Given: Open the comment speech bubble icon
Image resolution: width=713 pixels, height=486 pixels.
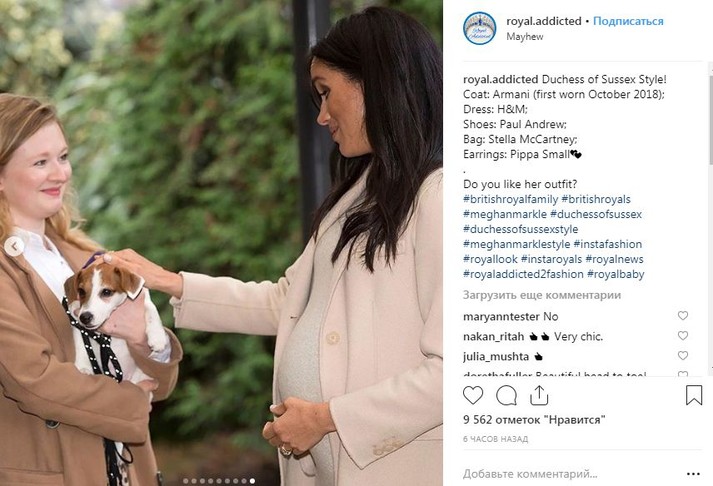Looking at the screenshot, I should (x=506, y=395).
